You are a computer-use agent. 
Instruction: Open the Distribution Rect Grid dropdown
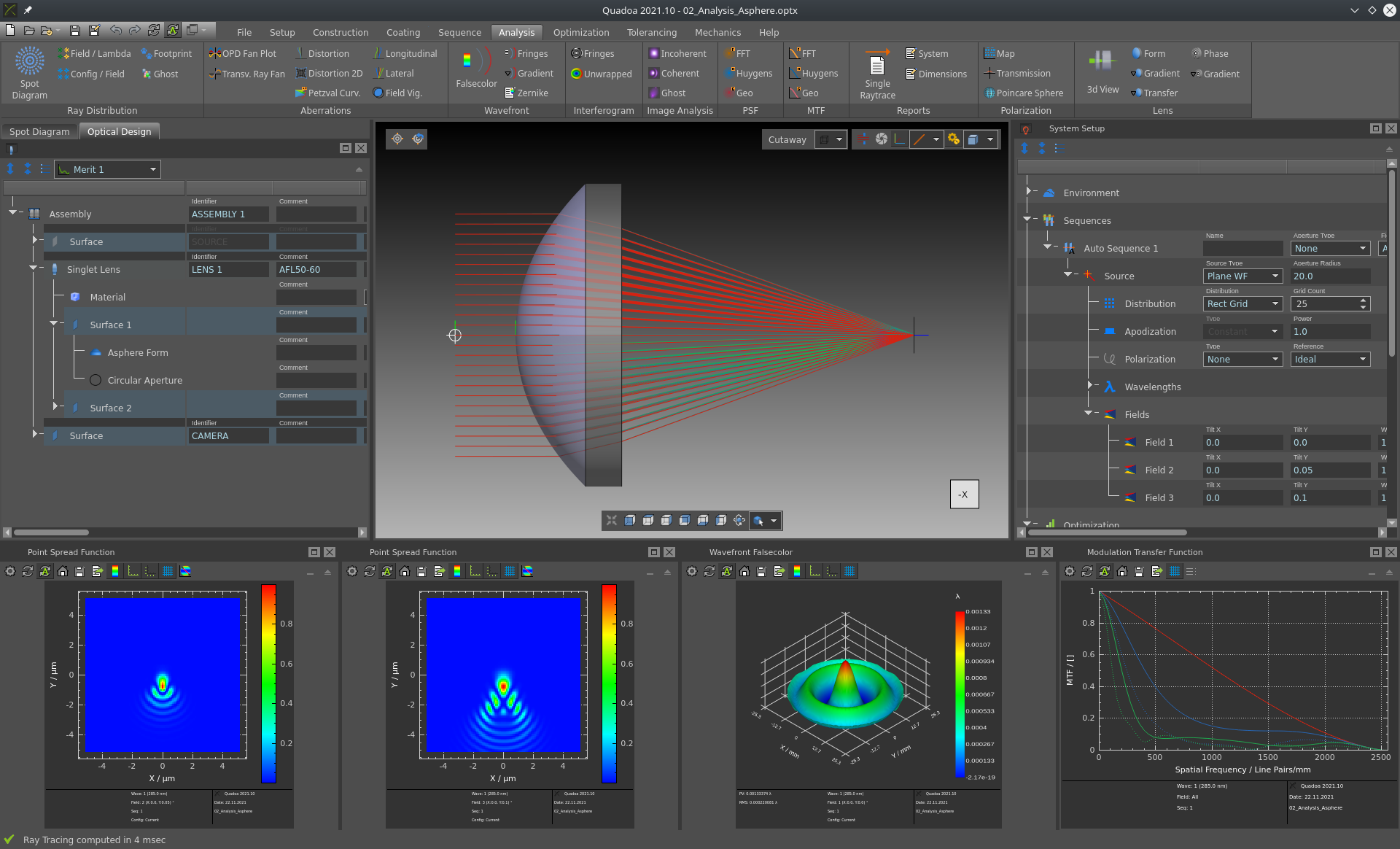click(x=1242, y=303)
